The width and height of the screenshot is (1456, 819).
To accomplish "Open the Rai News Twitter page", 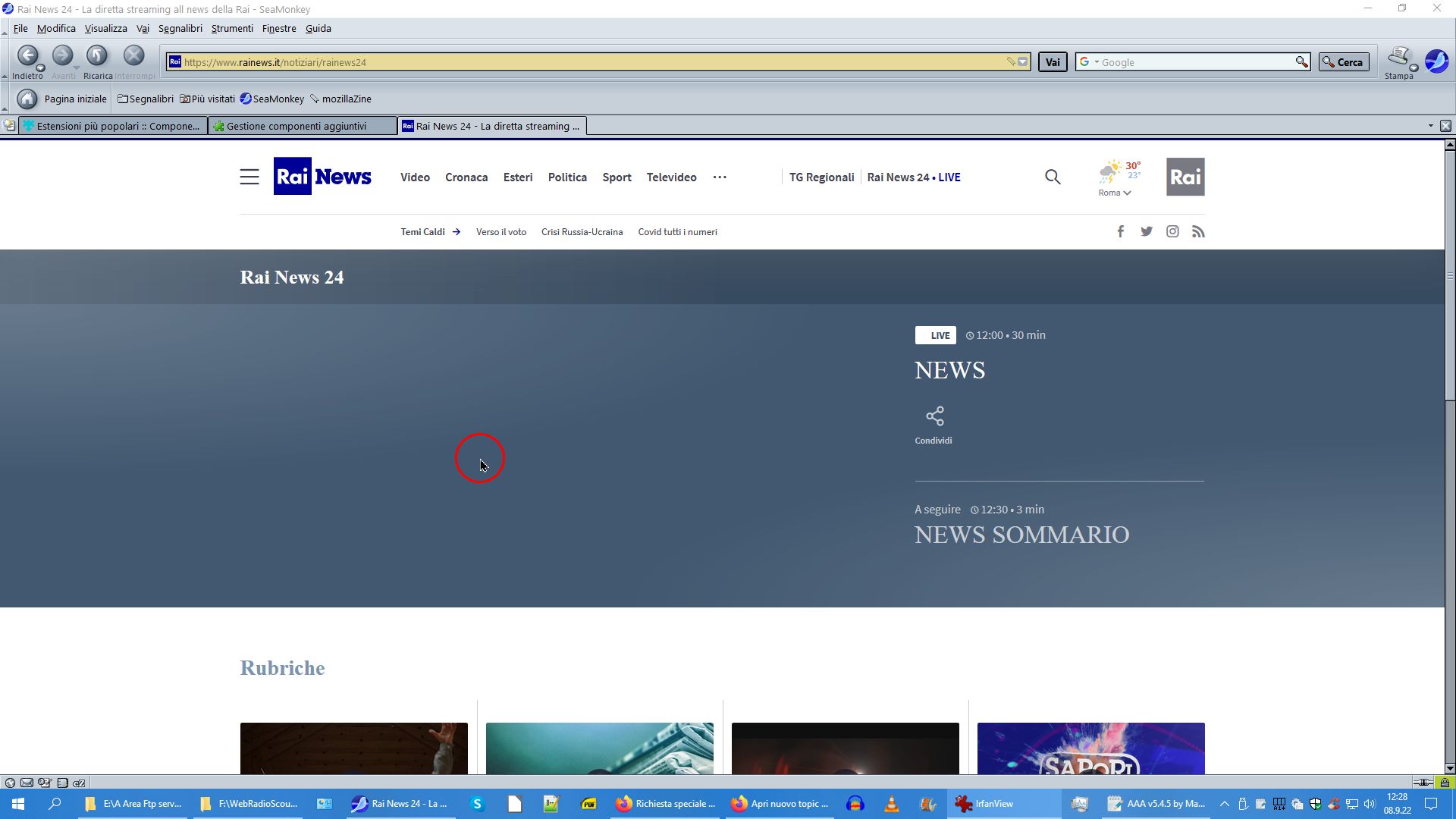I will tap(1147, 231).
